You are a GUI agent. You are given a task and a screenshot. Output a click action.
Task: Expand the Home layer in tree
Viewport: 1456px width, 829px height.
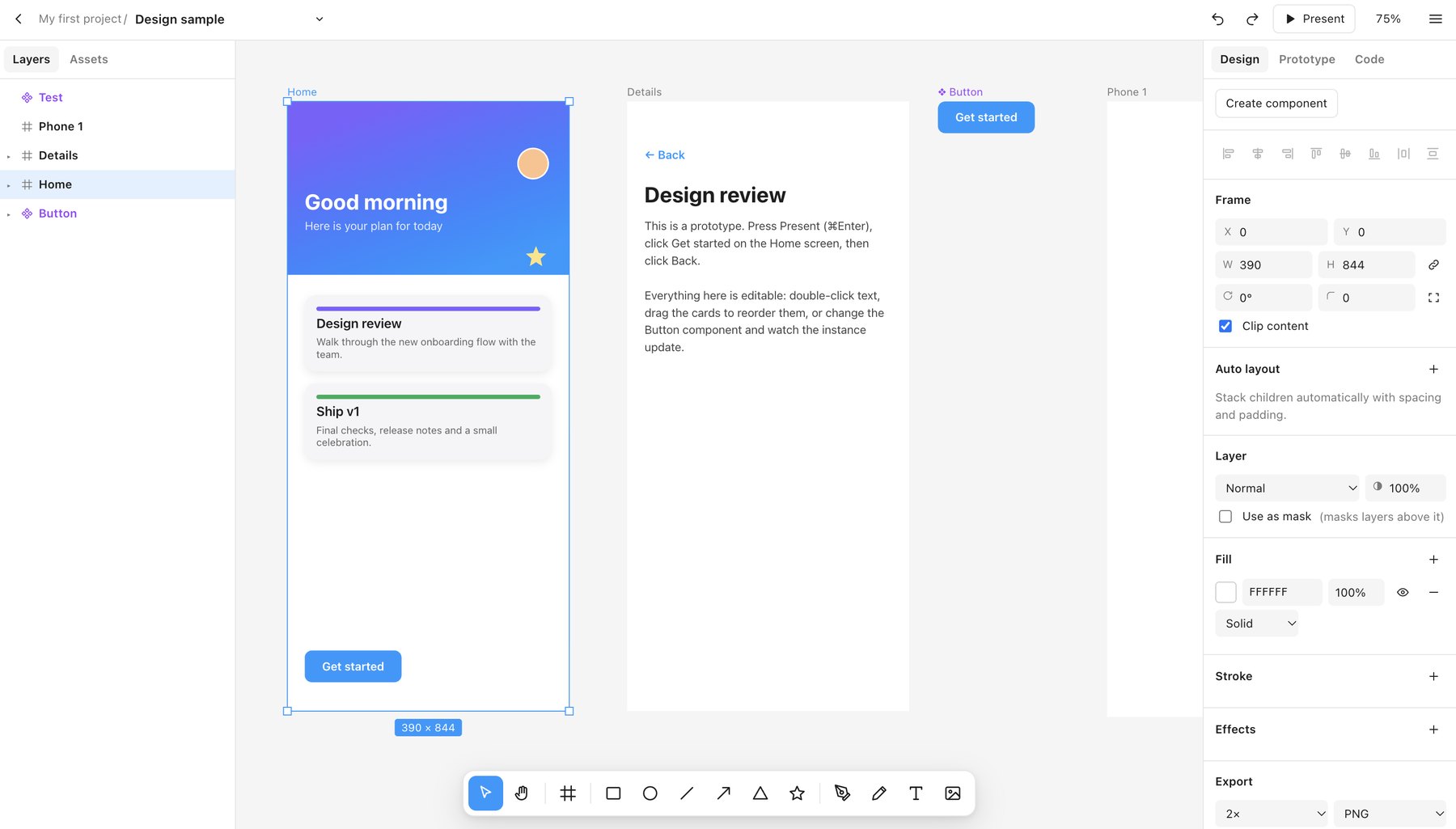pyautogui.click(x=9, y=185)
